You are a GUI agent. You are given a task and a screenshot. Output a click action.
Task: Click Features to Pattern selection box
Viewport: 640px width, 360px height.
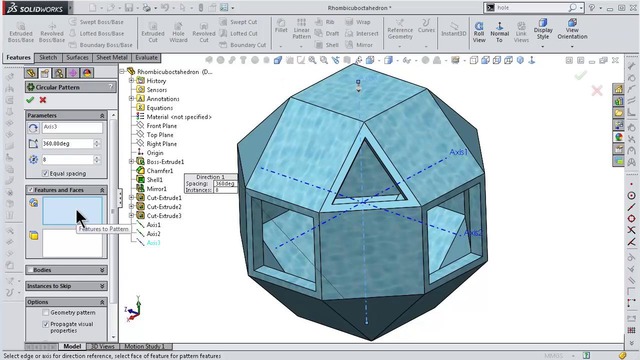pos(72,211)
